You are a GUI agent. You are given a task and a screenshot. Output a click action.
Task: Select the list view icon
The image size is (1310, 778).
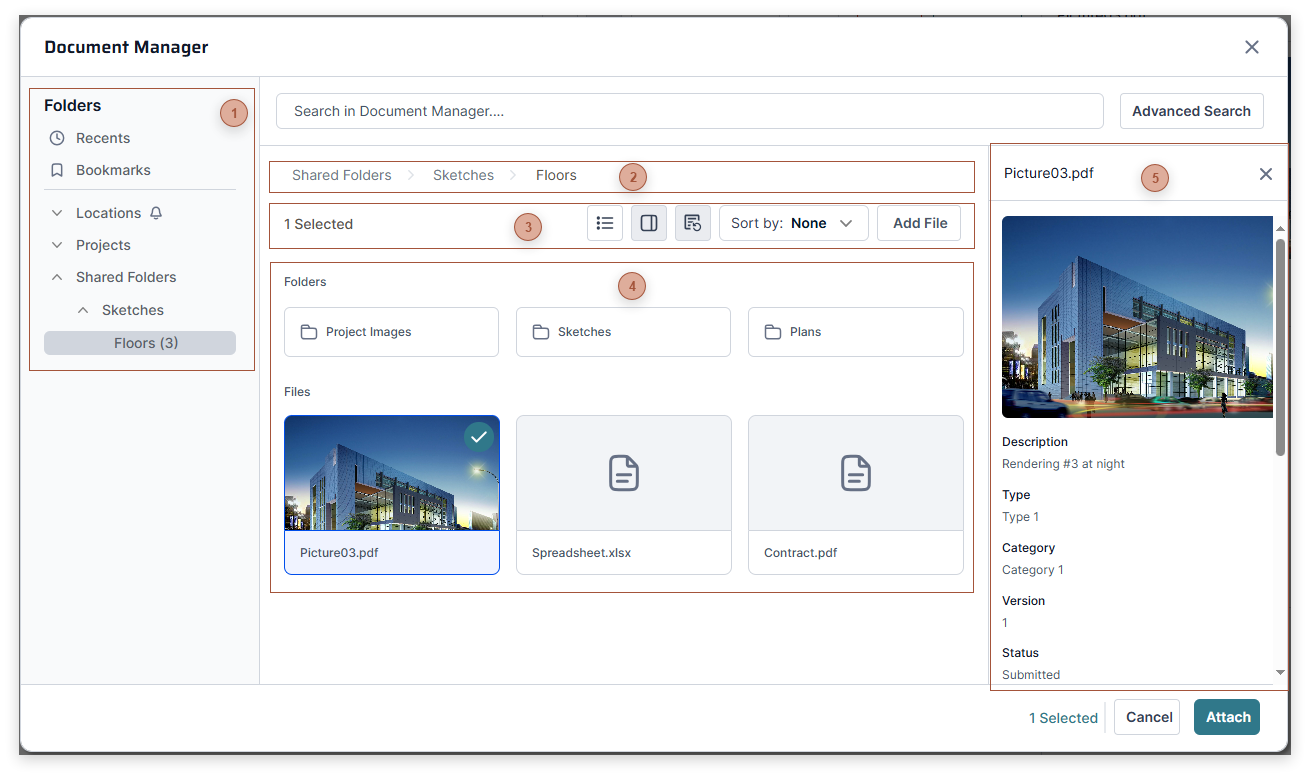tap(605, 222)
